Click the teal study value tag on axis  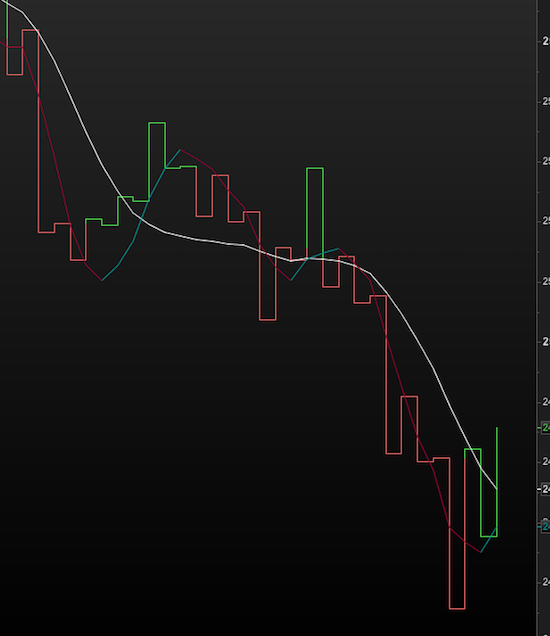(x=546, y=526)
